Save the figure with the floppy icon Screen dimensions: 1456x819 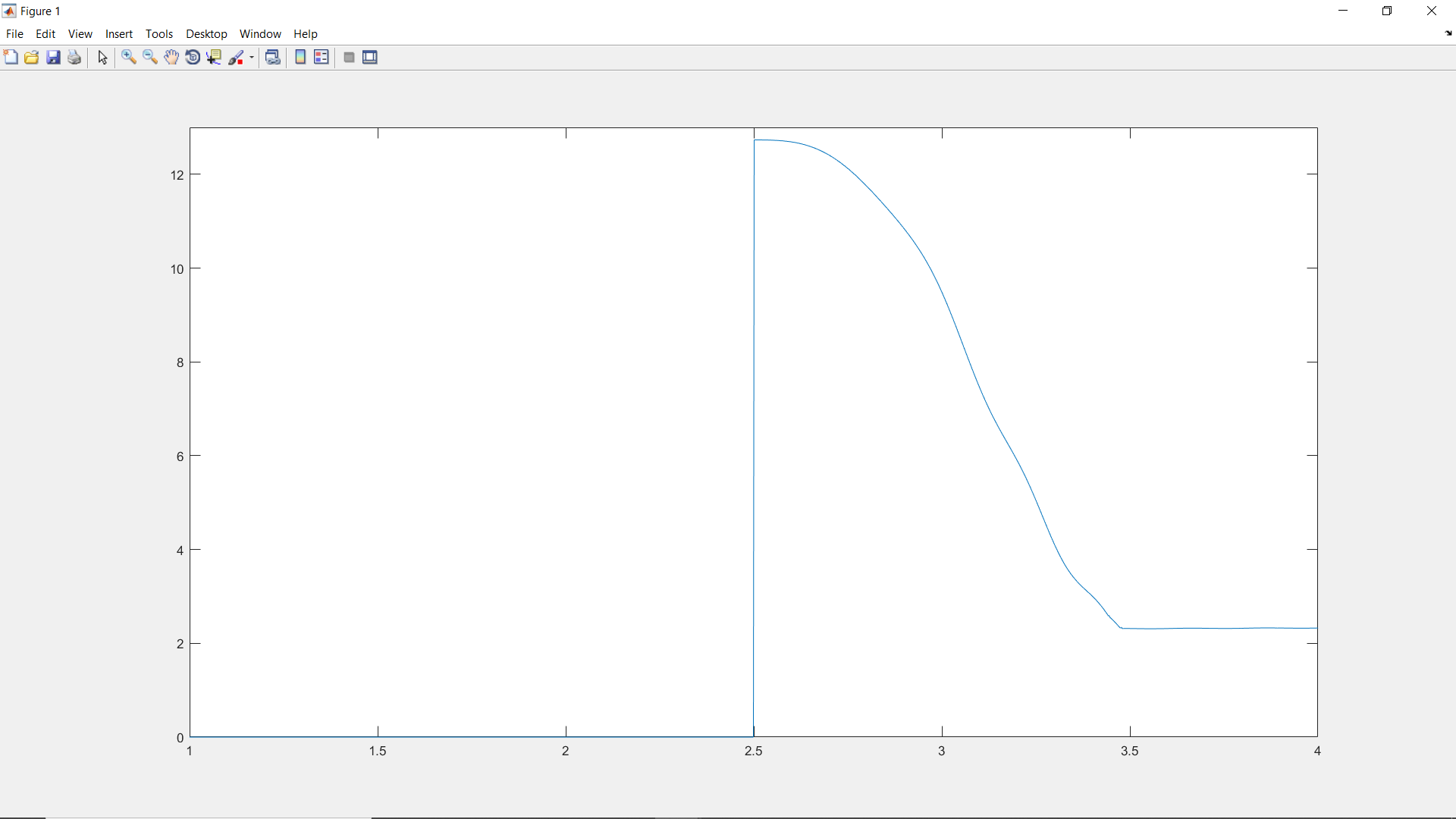coord(53,58)
